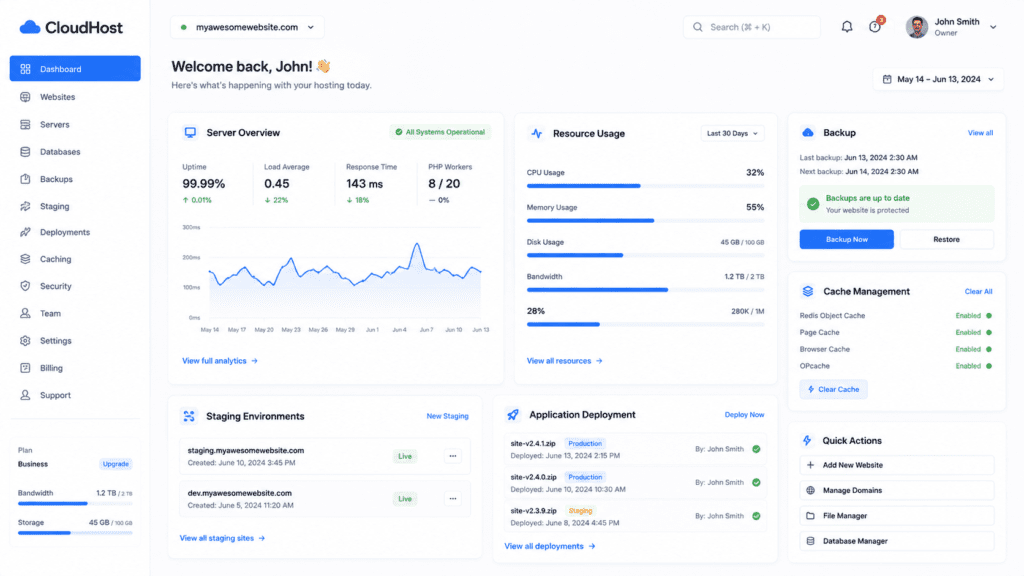Image resolution: width=1024 pixels, height=576 pixels.
Task: Click the CloudHost cloud logo icon
Action: (x=30, y=27)
